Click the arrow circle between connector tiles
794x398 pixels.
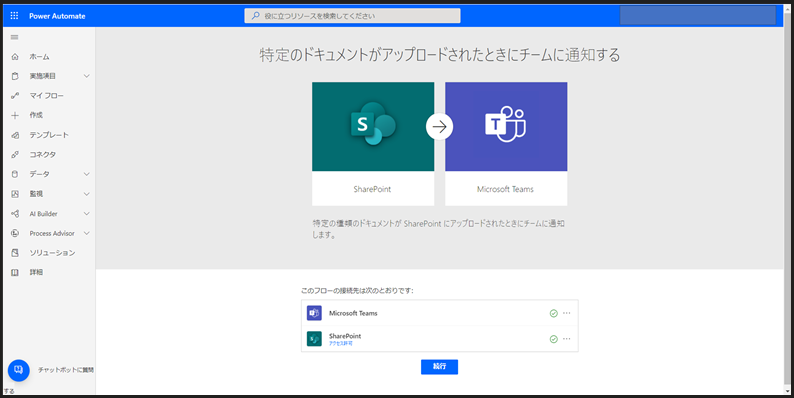point(440,127)
